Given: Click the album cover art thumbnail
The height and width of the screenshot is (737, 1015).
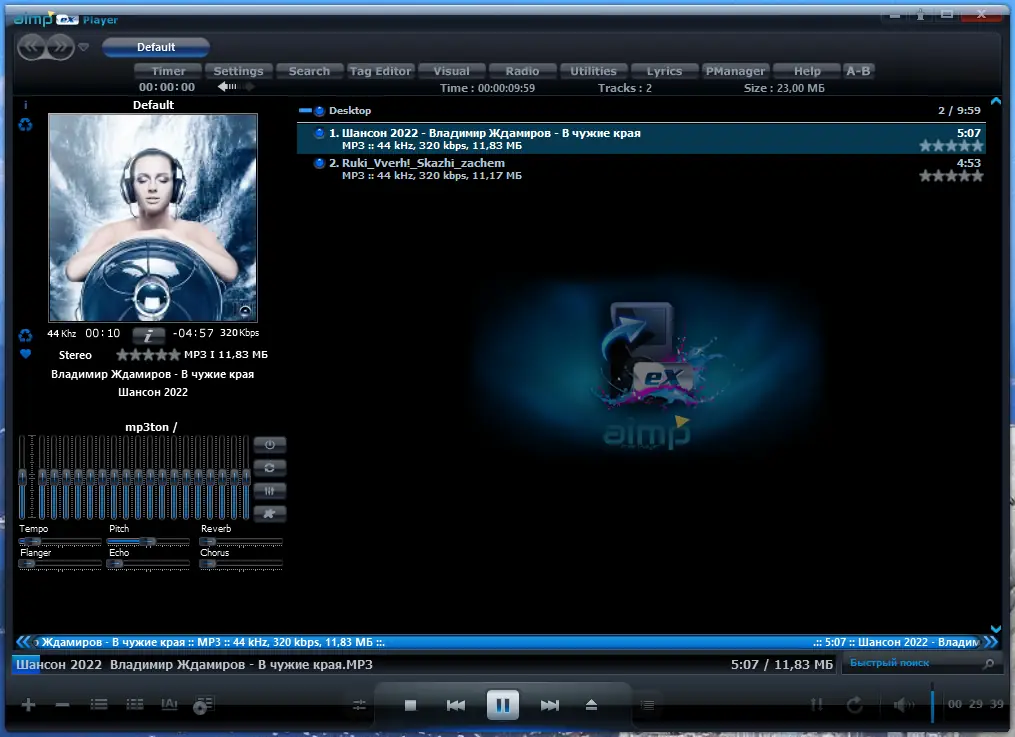Looking at the screenshot, I should [x=153, y=217].
